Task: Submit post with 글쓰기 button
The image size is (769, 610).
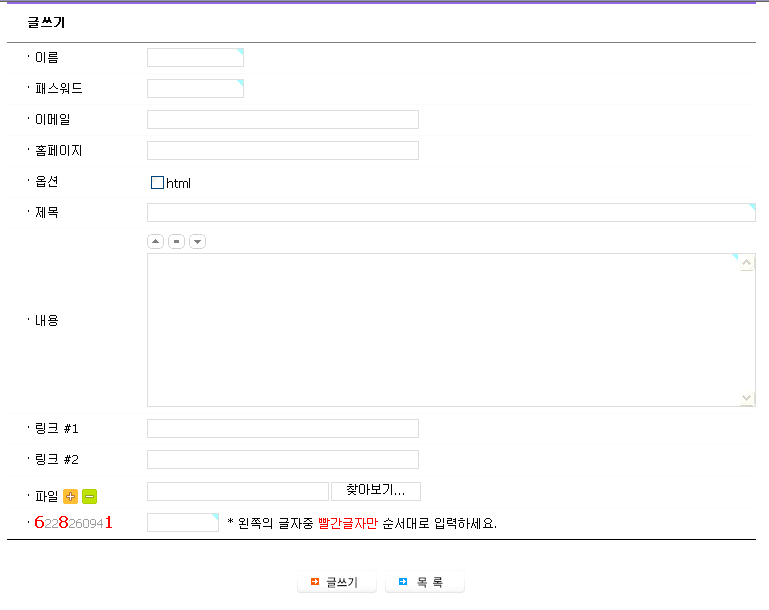Action: pyautogui.click(x=337, y=582)
